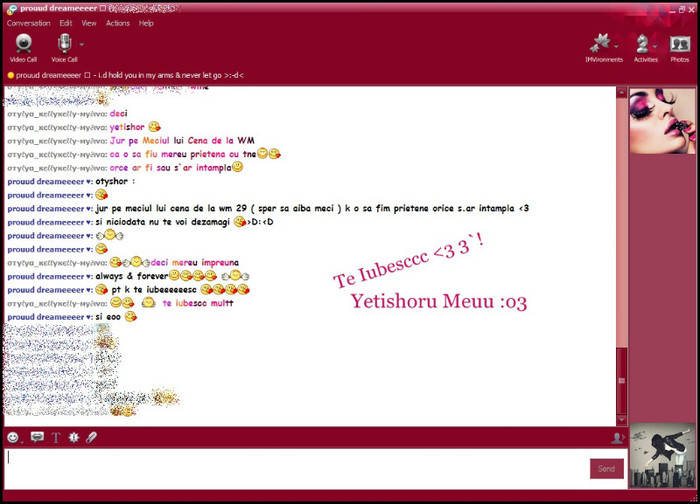Open the Activities menu icon
The image size is (700, 504).
point(644,46)
